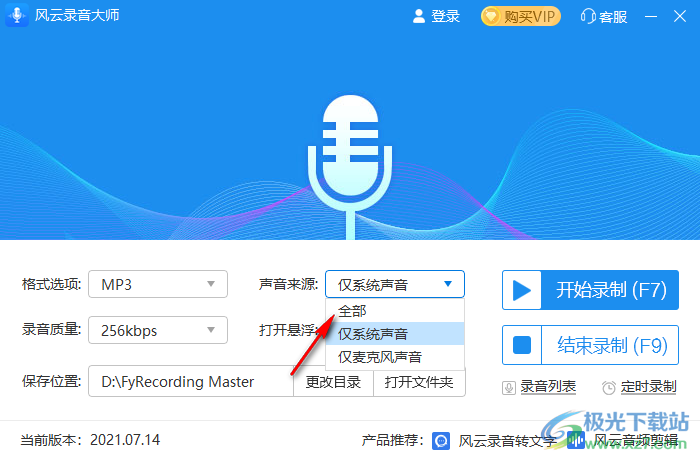Click the 声音来源 label
The image size is (700, 460).
click(x=289, y=284)
